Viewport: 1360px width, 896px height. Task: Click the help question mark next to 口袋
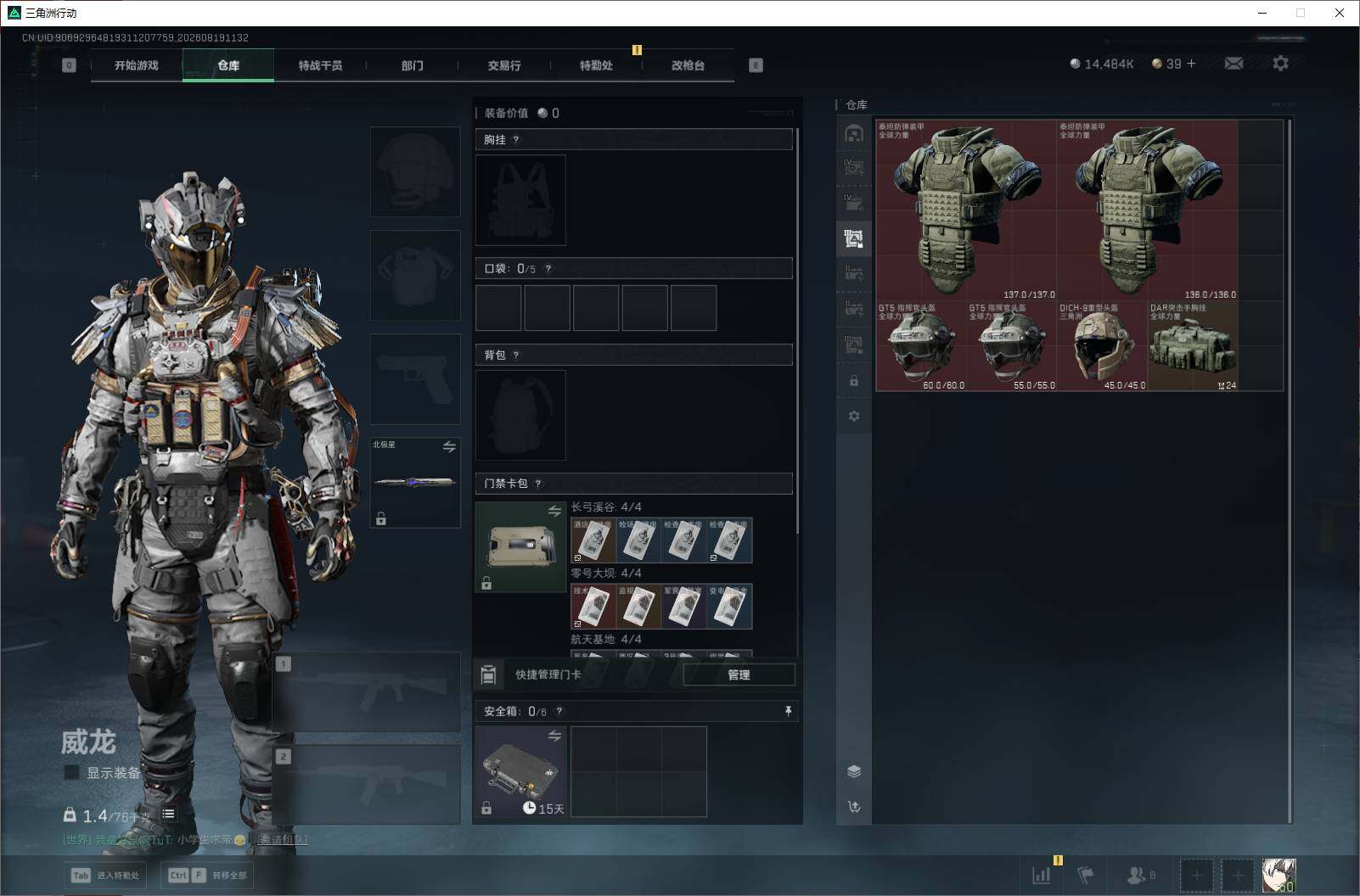coord(548,269)
